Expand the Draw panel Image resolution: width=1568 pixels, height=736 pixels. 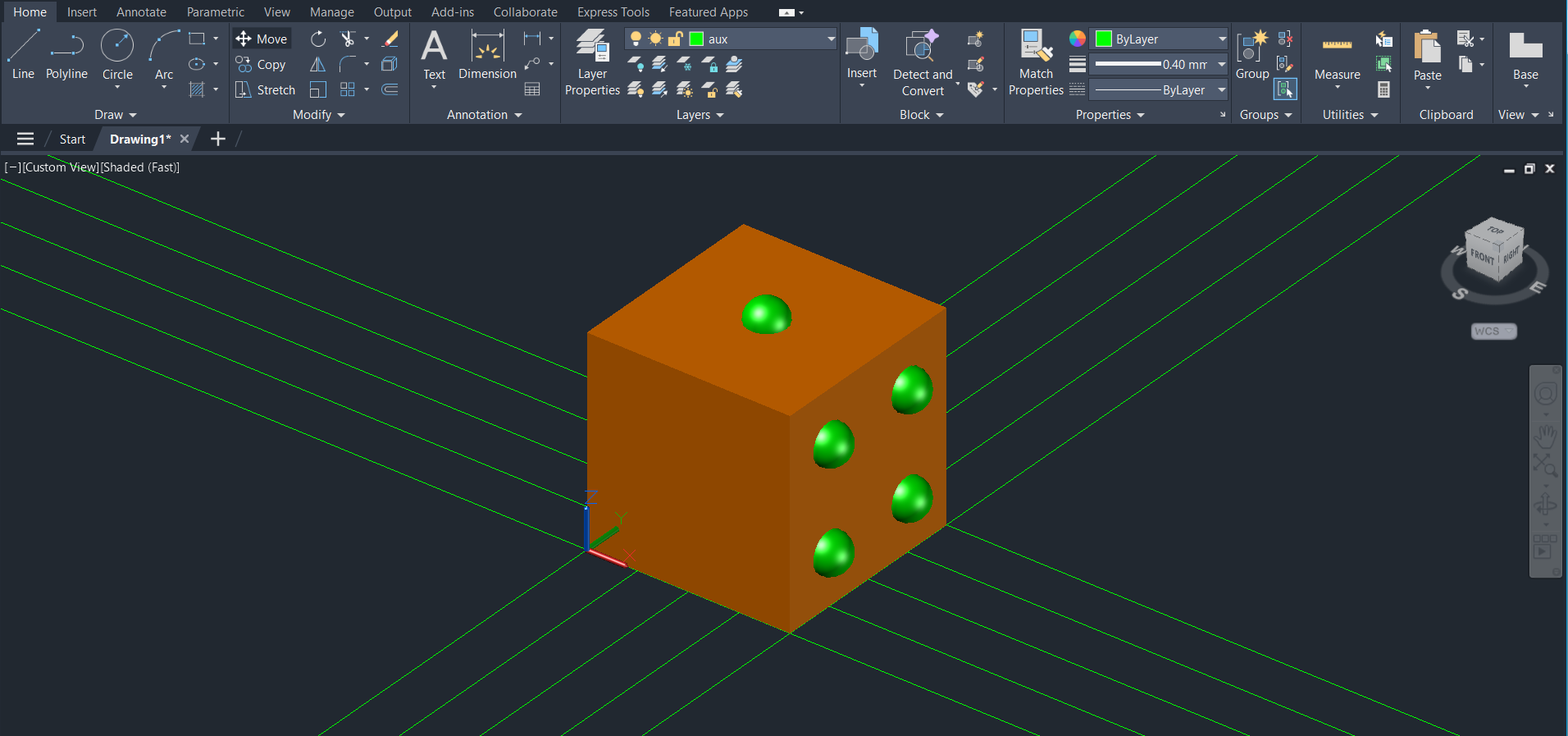coord(115,115)
